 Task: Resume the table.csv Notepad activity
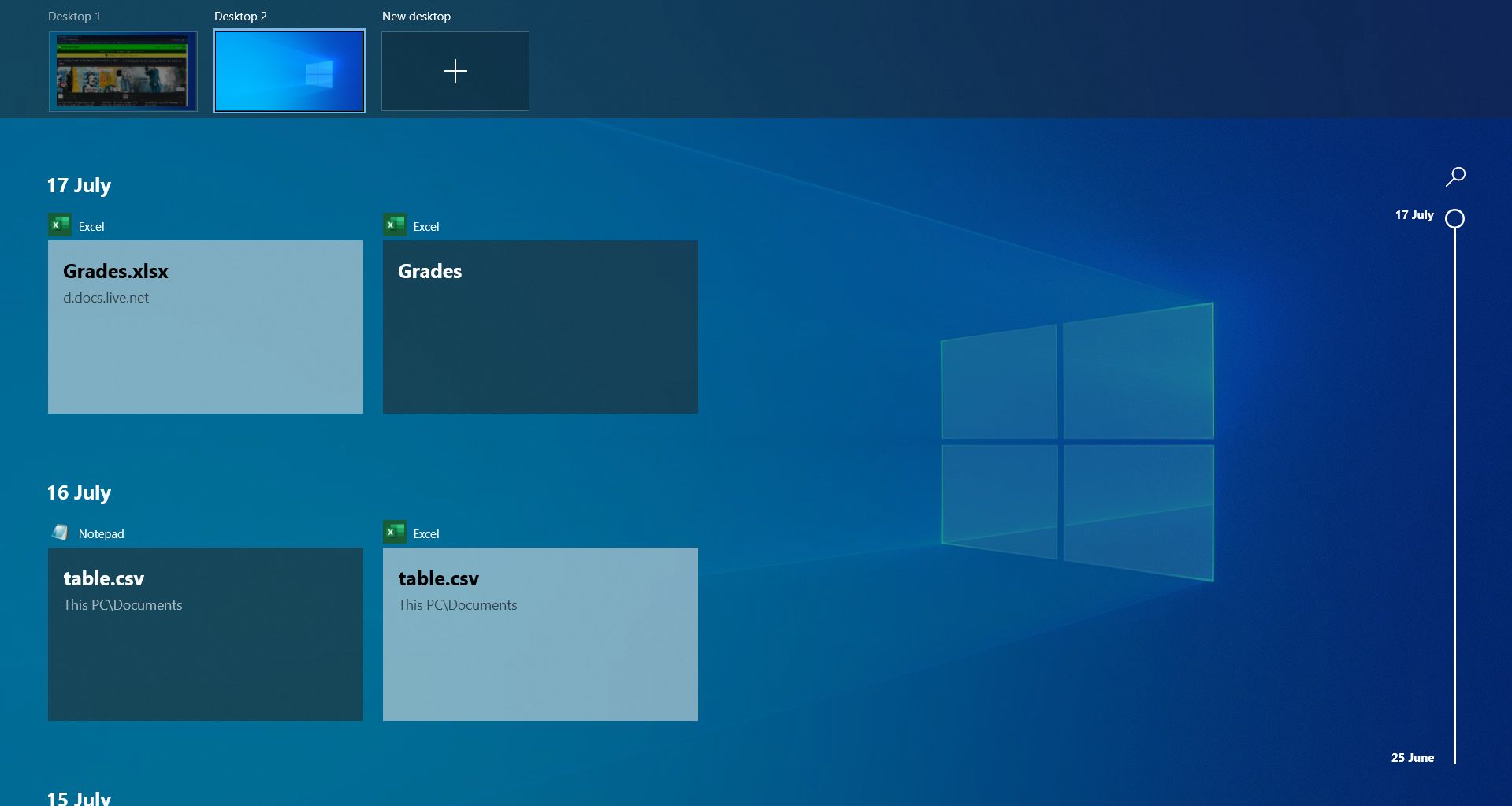click(x=205, y=634)
